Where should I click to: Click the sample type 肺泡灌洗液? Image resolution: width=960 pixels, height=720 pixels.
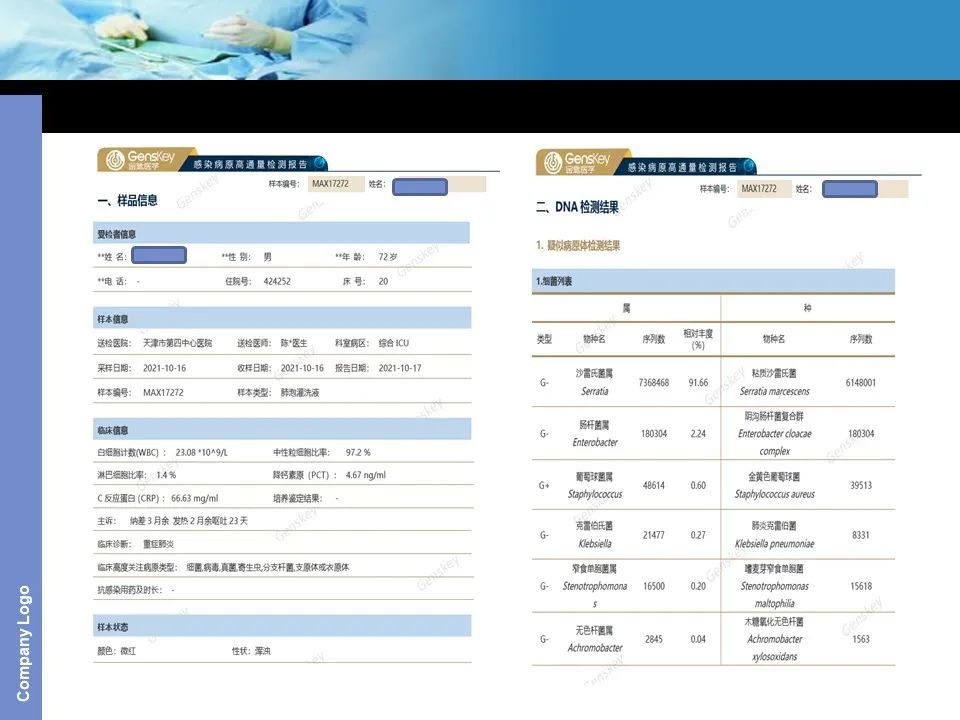click(300, 392)
